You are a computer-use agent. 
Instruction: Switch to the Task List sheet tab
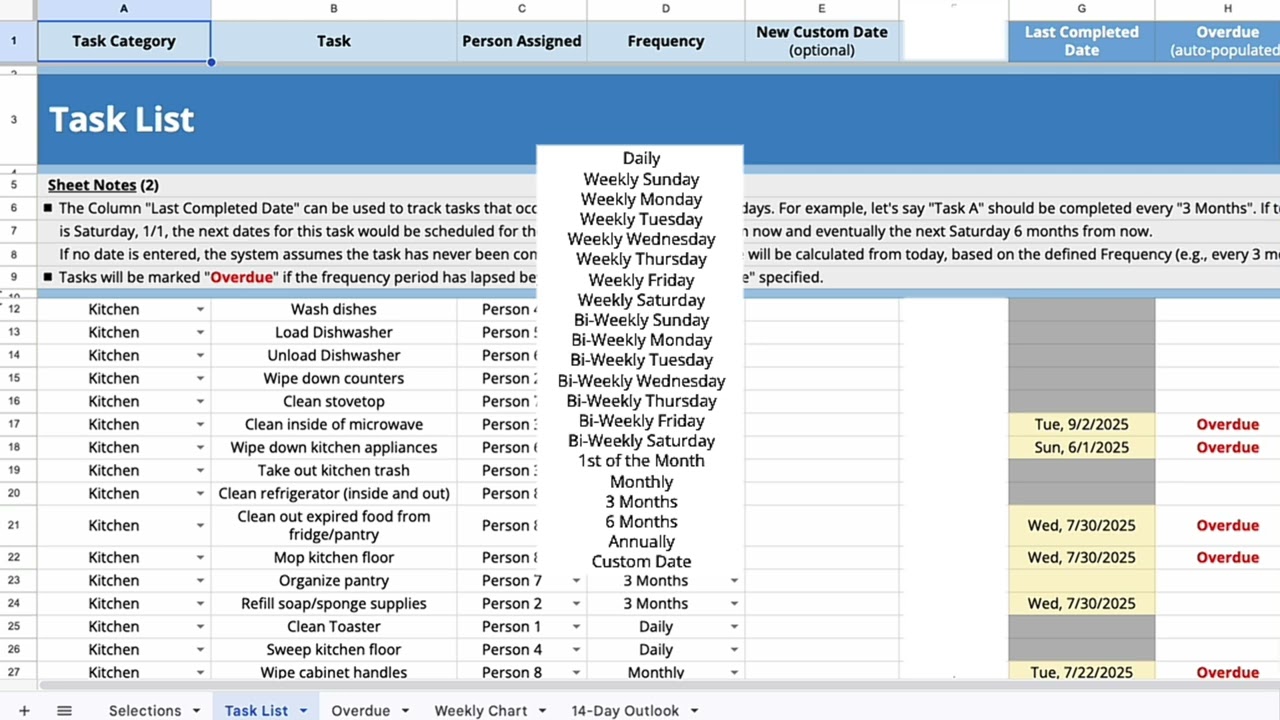pos(256,710)
